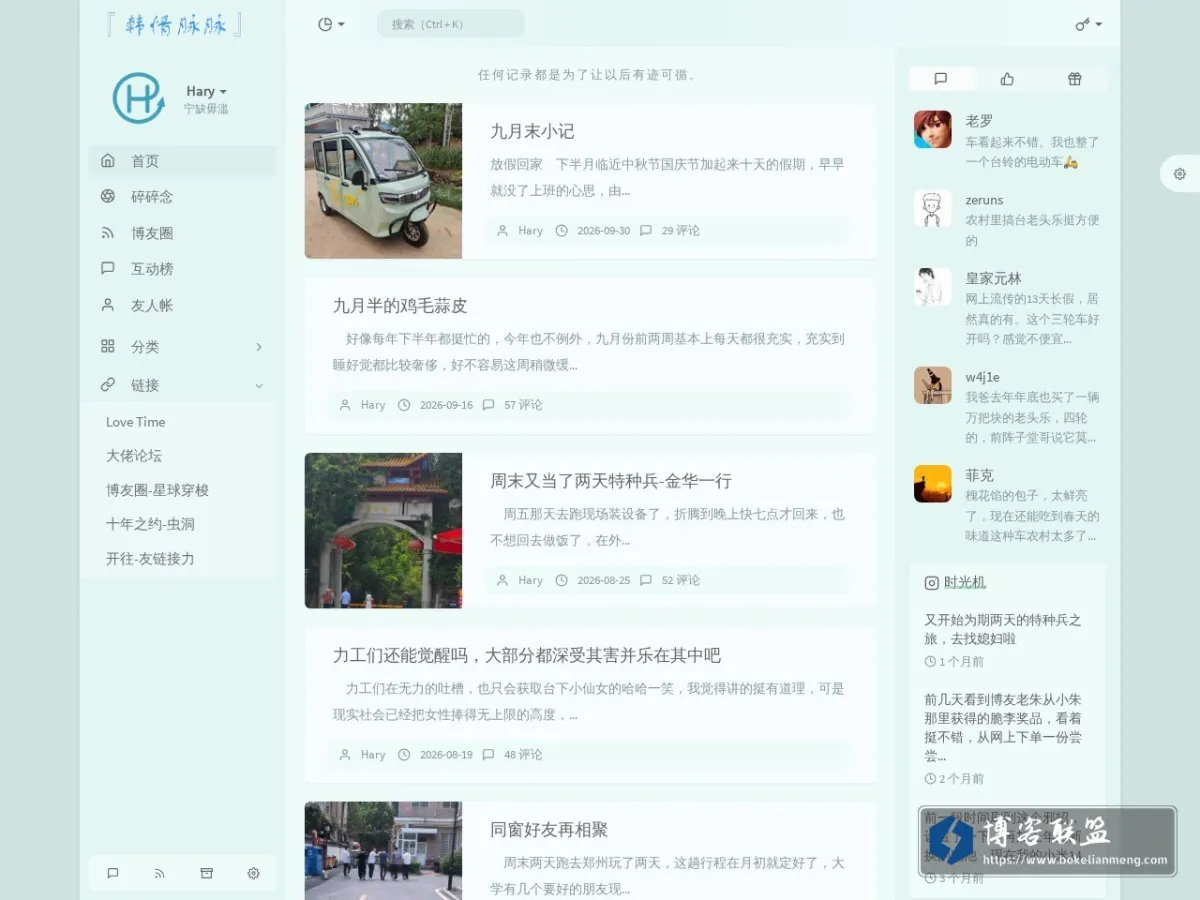
Task: Click the tricycle thumbnail of 九月末小记
Action: (x=383, y=181)
